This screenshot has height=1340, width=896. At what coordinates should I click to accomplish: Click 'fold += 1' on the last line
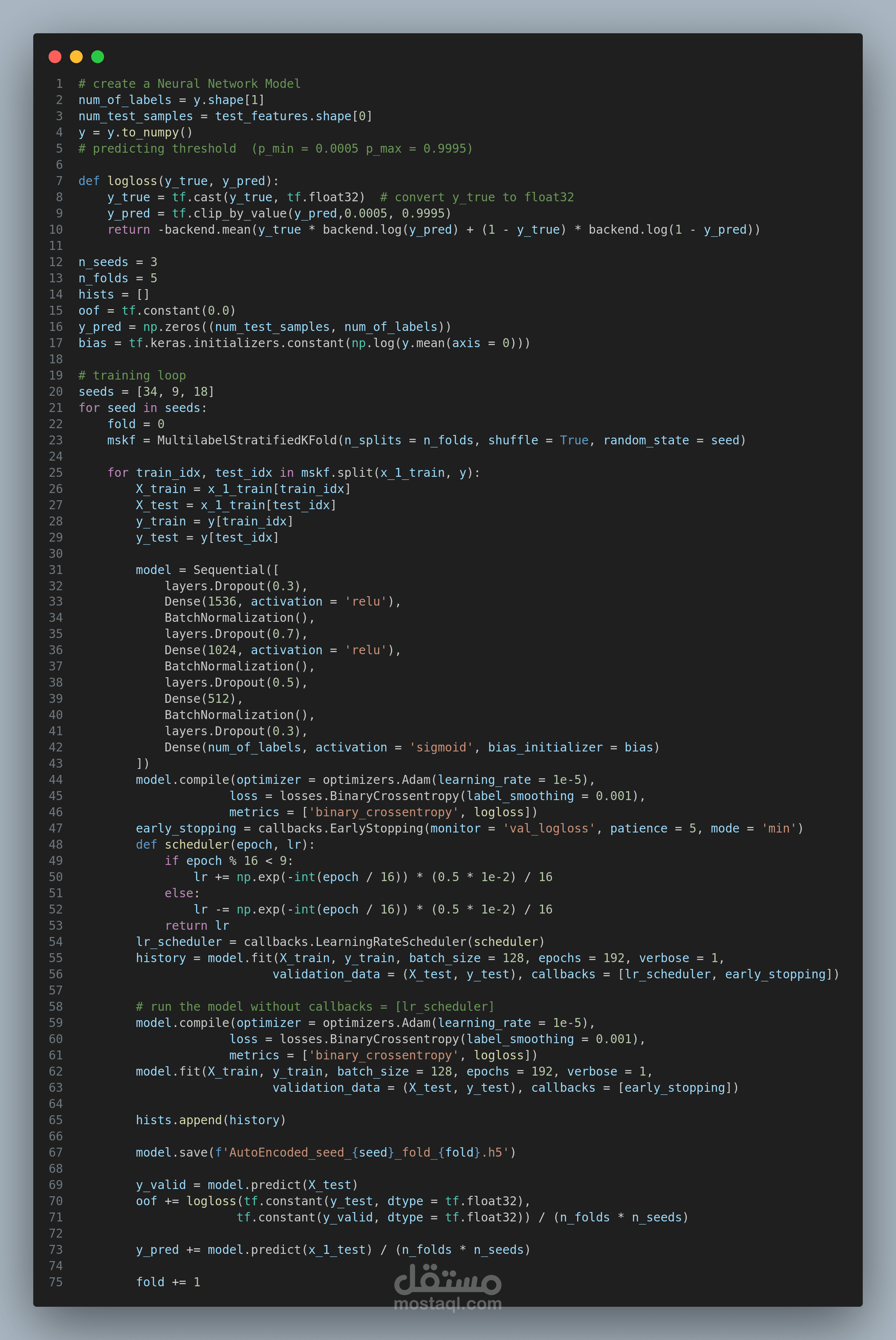(168, 1282)
